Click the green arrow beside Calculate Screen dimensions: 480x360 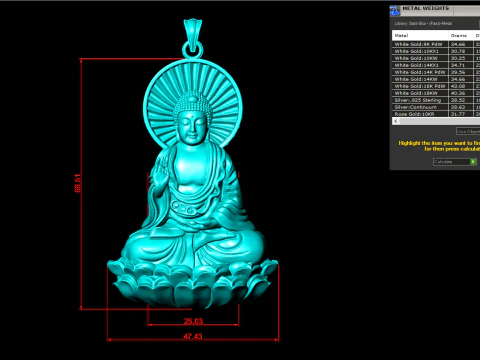point(473,162)
